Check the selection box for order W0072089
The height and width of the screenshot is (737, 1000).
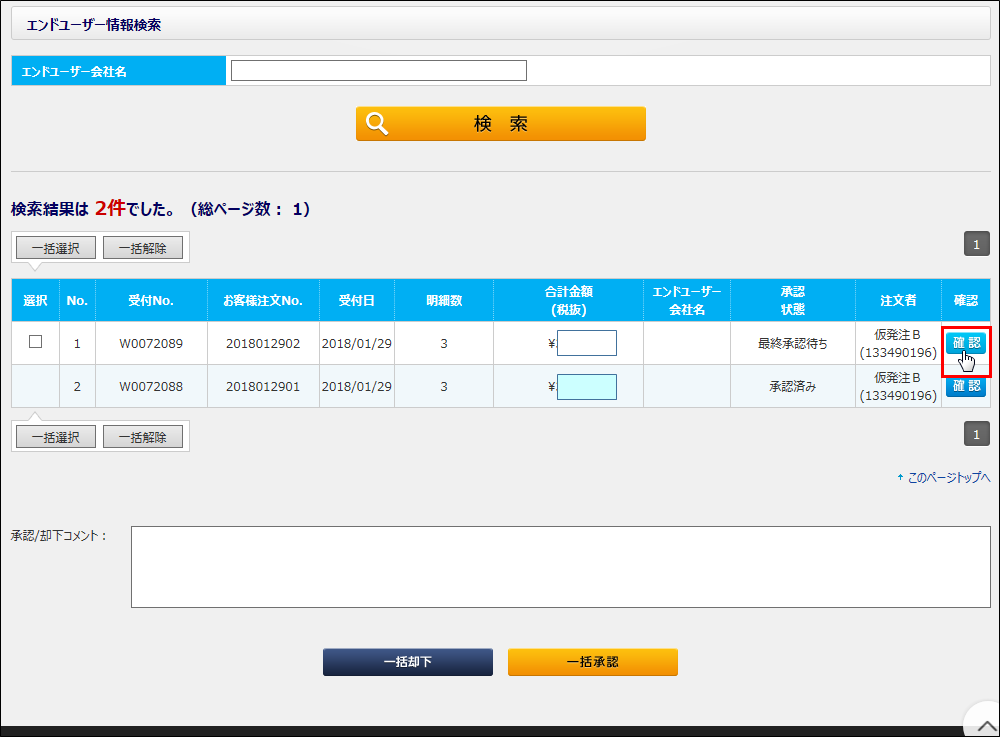[36, 342]
